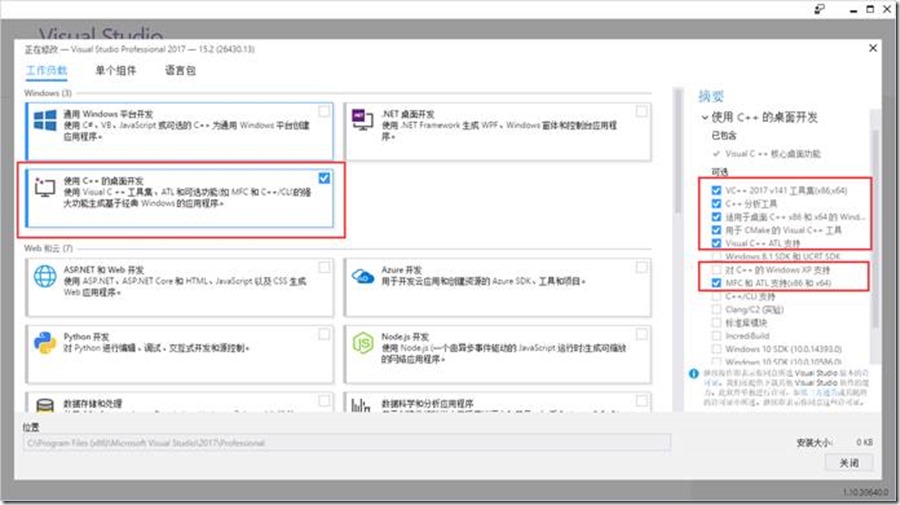This screenshot has height=505, width=900.
Task: Click the Node.js development icon
Action: pos(363,343)
